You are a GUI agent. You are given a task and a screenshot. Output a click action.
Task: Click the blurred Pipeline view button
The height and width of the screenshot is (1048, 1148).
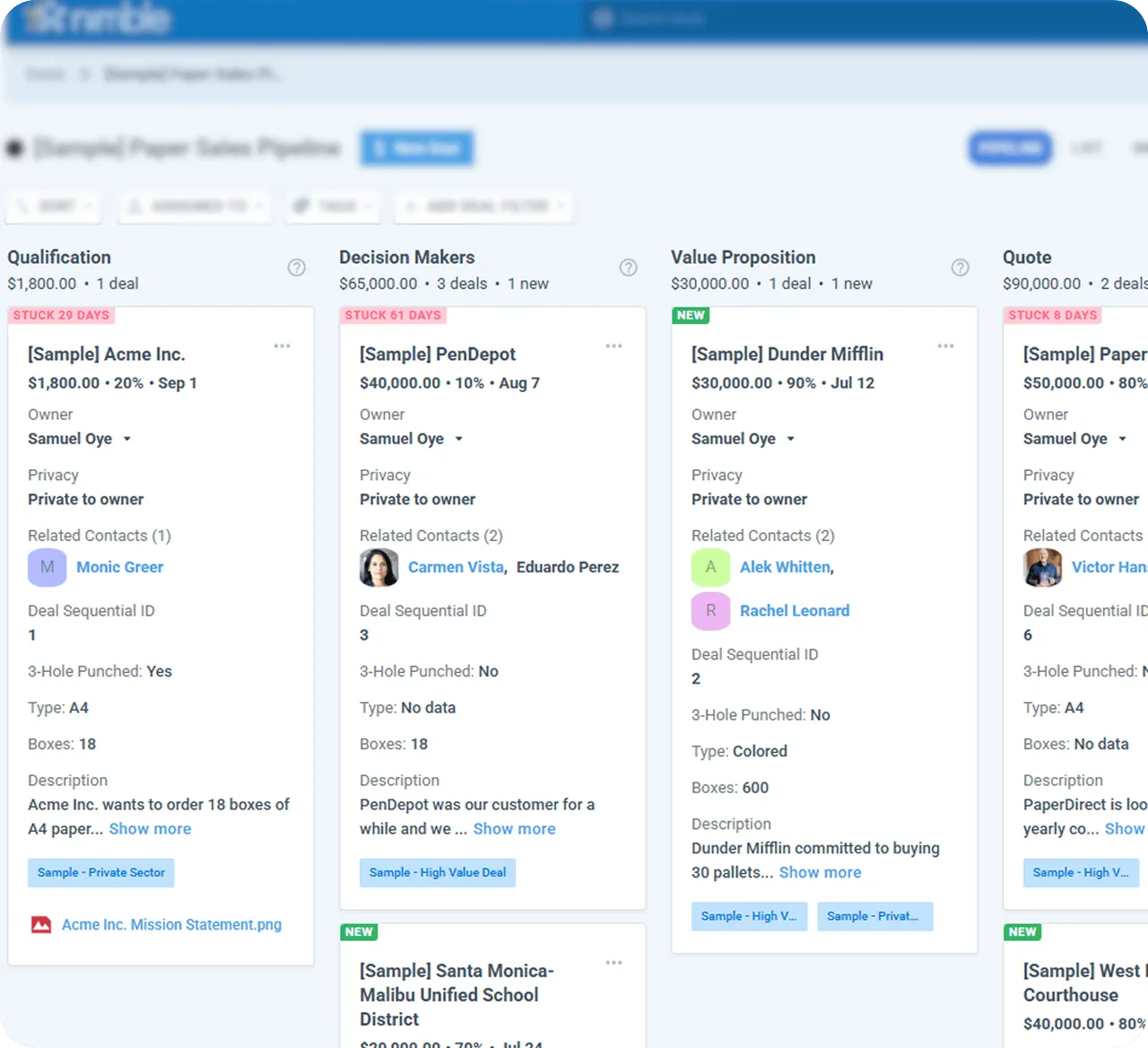pos(1010,148)
